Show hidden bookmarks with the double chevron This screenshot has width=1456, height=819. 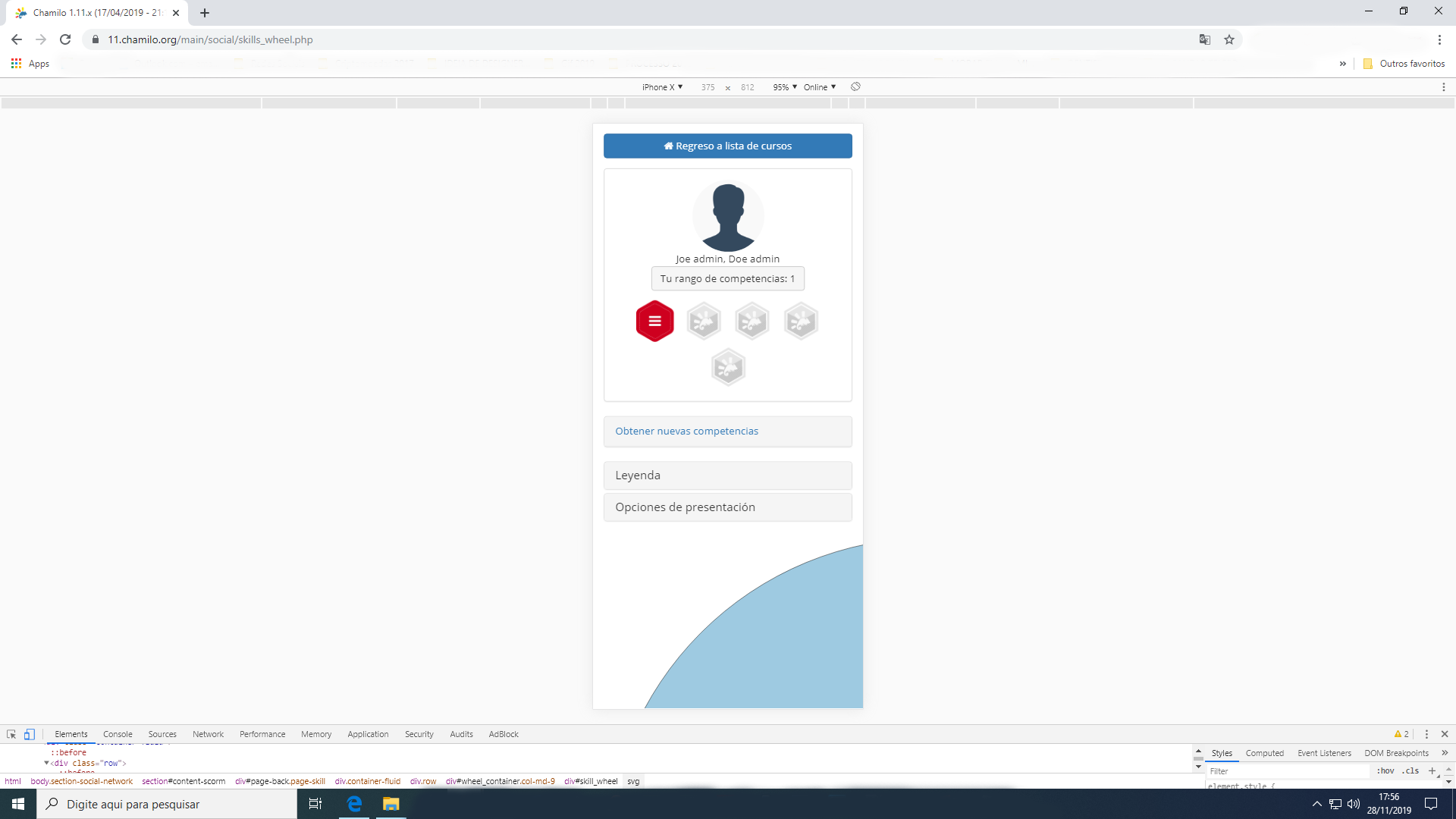(x=1342, y=64)
